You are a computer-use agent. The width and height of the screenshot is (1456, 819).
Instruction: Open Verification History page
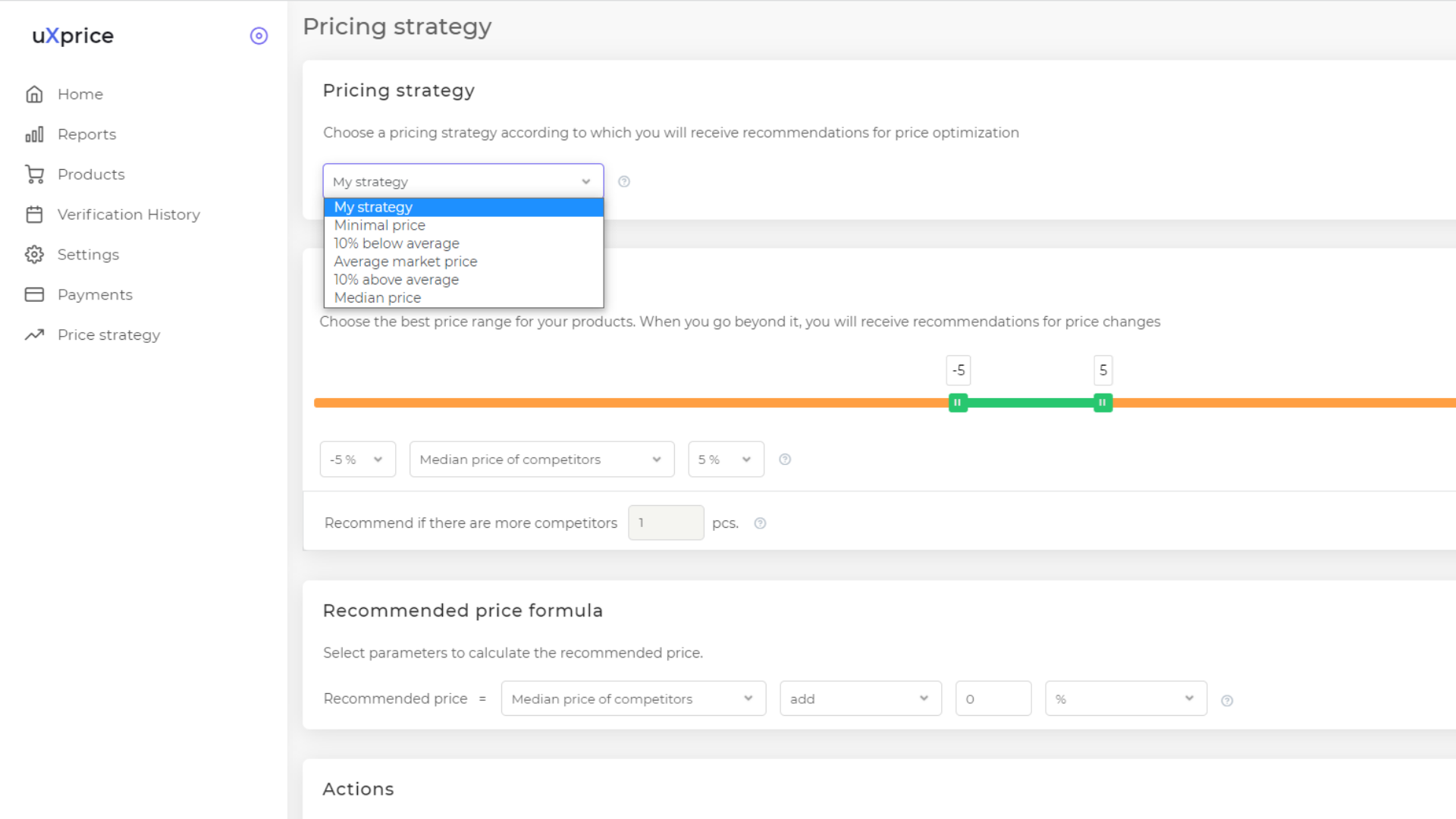tap(129, 215)
